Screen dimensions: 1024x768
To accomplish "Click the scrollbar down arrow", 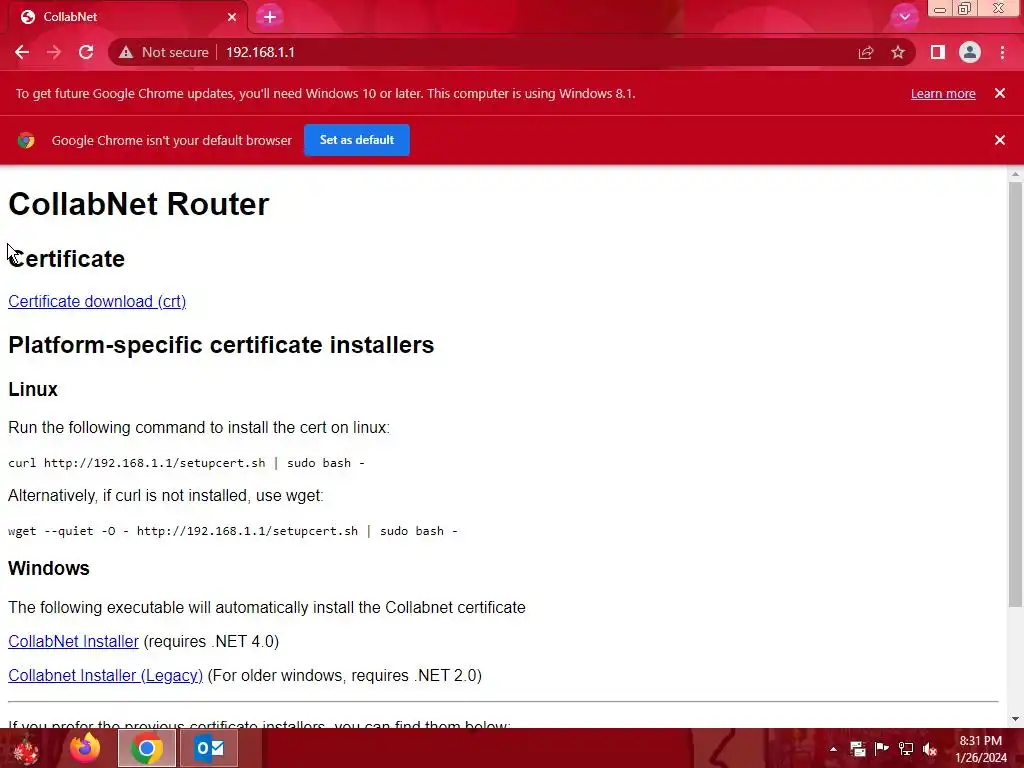I will pyautogui.click(x=1015, y=719).
